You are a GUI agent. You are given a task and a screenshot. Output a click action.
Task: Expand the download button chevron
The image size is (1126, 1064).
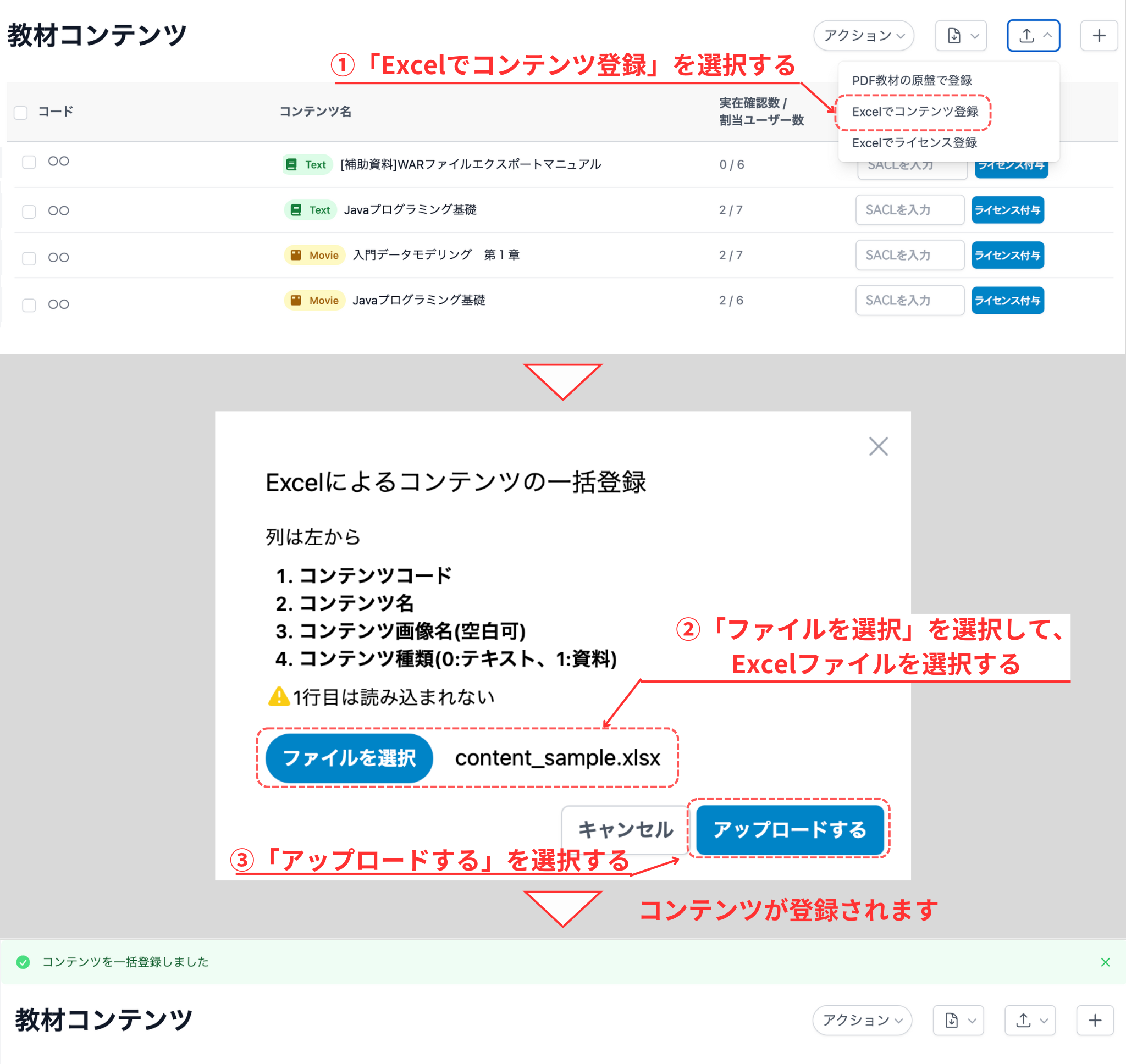pyautogui.click(x=975, y=35)
